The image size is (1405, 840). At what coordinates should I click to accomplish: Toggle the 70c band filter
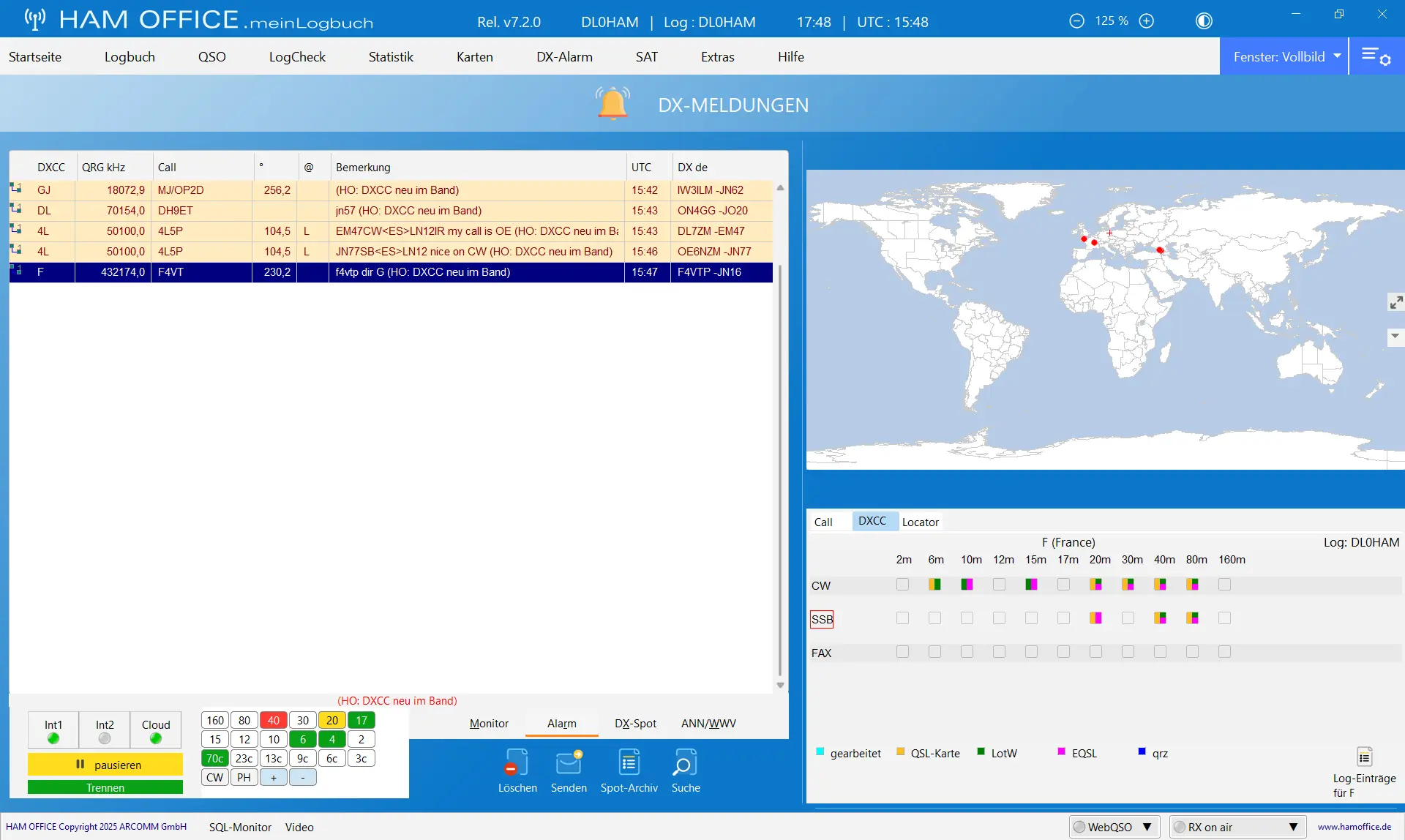coord(215,758)
